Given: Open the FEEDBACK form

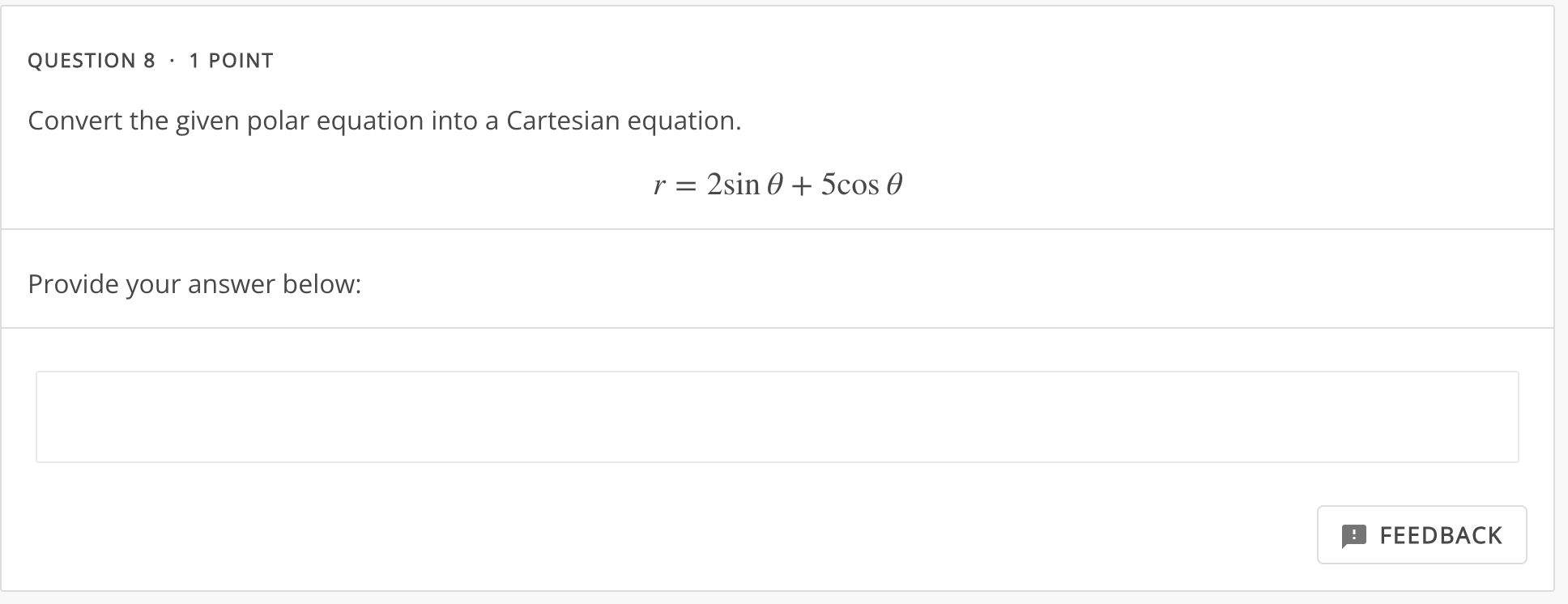Looking at the screenshot, I should [1421, 535].
